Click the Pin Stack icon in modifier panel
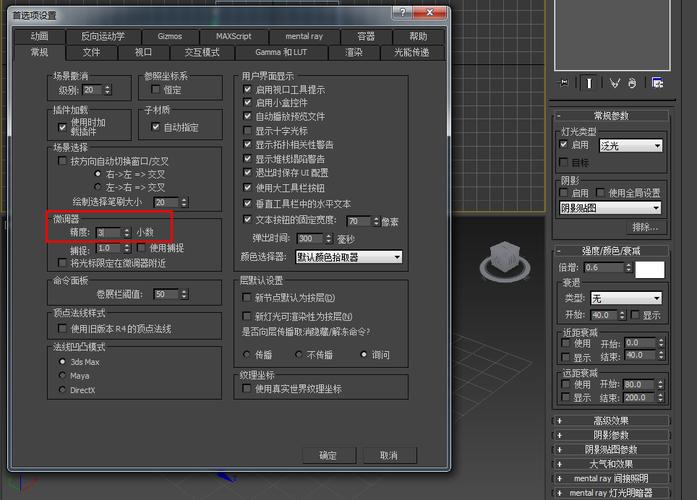 click(x=565, y=83)
